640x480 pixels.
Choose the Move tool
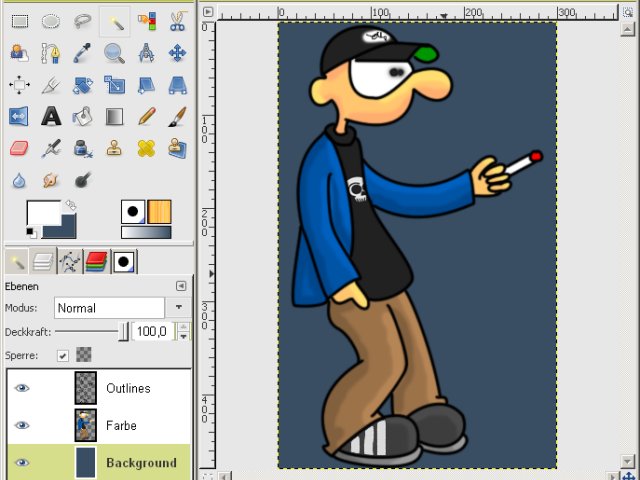pyautogui.click(x=178, y=53)
